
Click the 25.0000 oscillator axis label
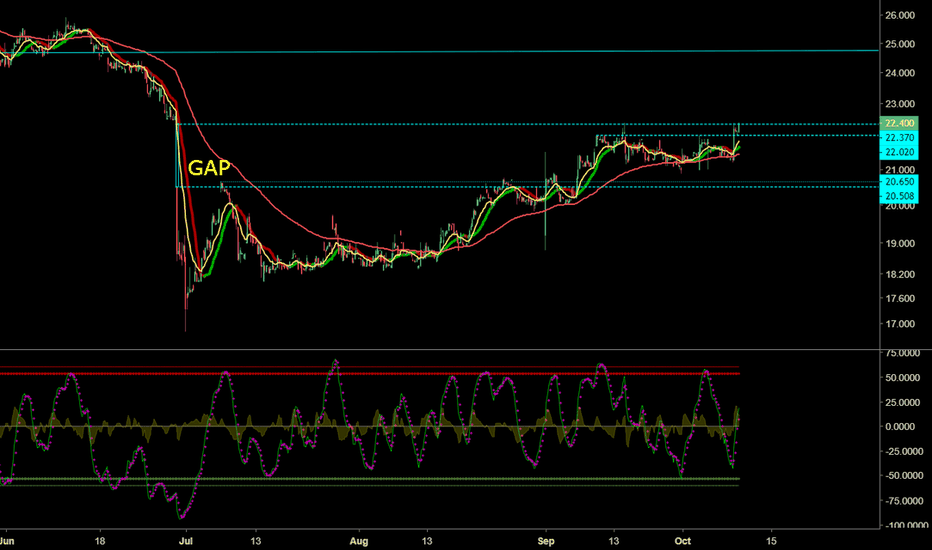[902, 403]
